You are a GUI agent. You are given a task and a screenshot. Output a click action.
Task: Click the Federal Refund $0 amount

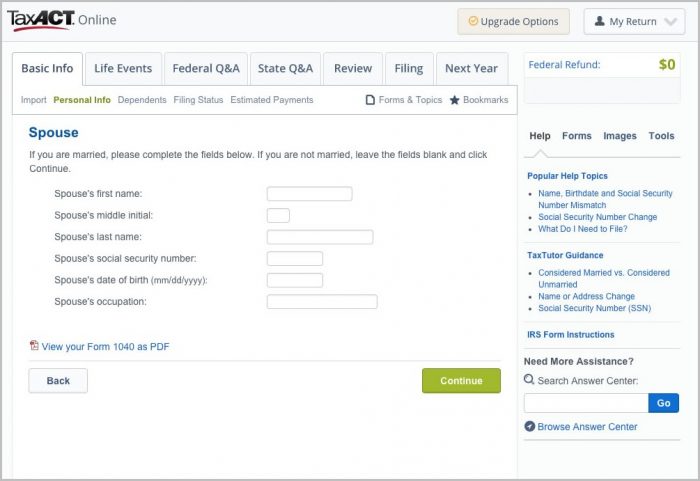pos(667,65)
